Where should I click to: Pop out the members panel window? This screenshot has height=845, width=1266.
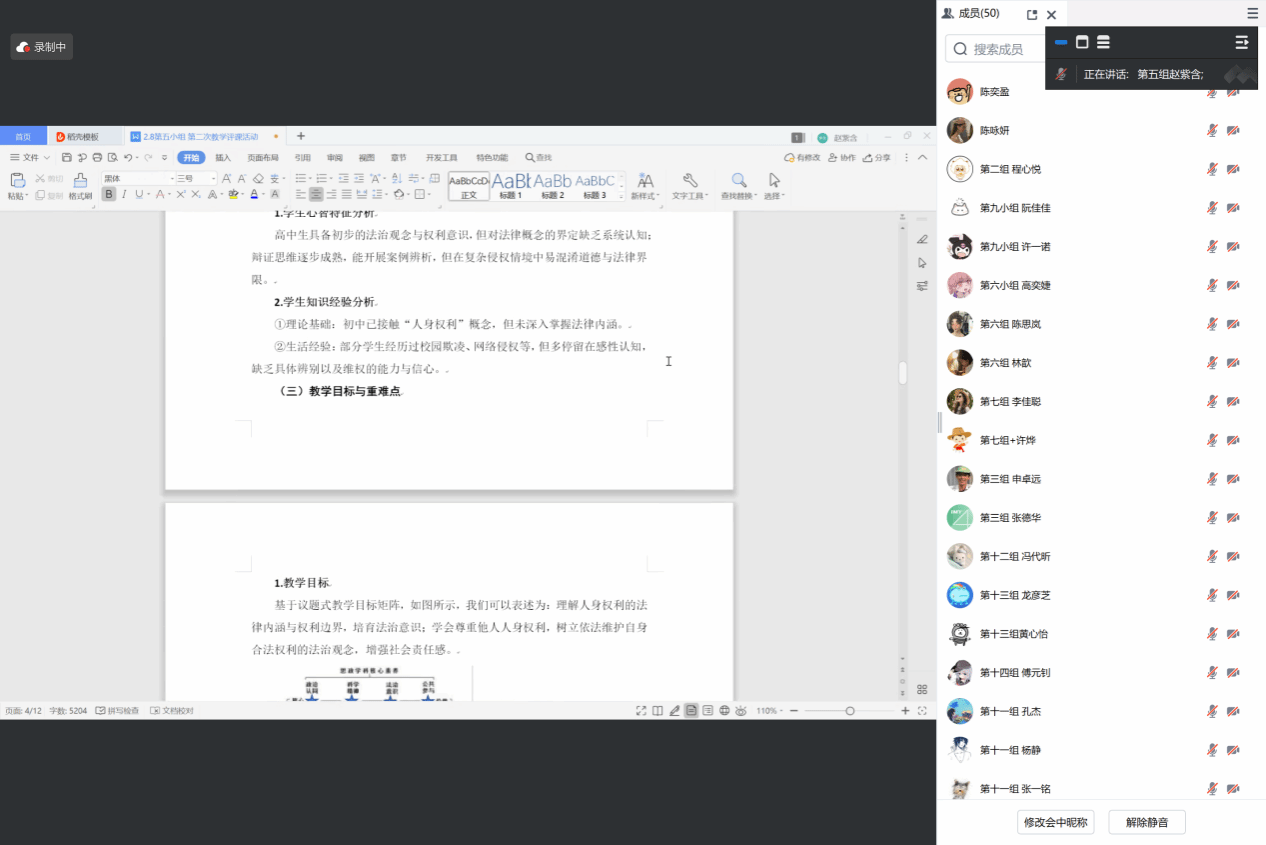[1032, 14]
